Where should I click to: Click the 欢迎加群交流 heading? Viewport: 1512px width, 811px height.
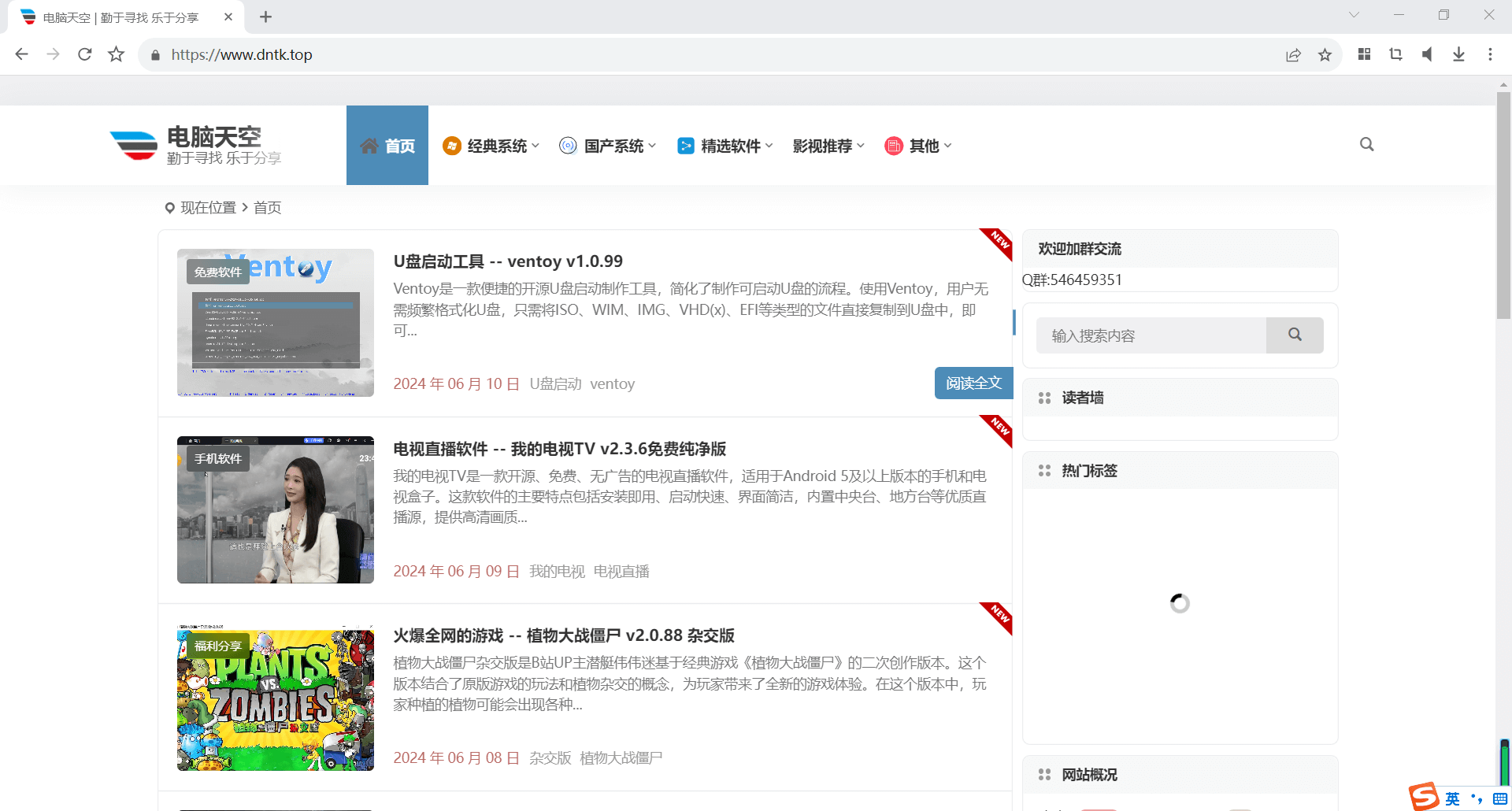click(1080, 249)
